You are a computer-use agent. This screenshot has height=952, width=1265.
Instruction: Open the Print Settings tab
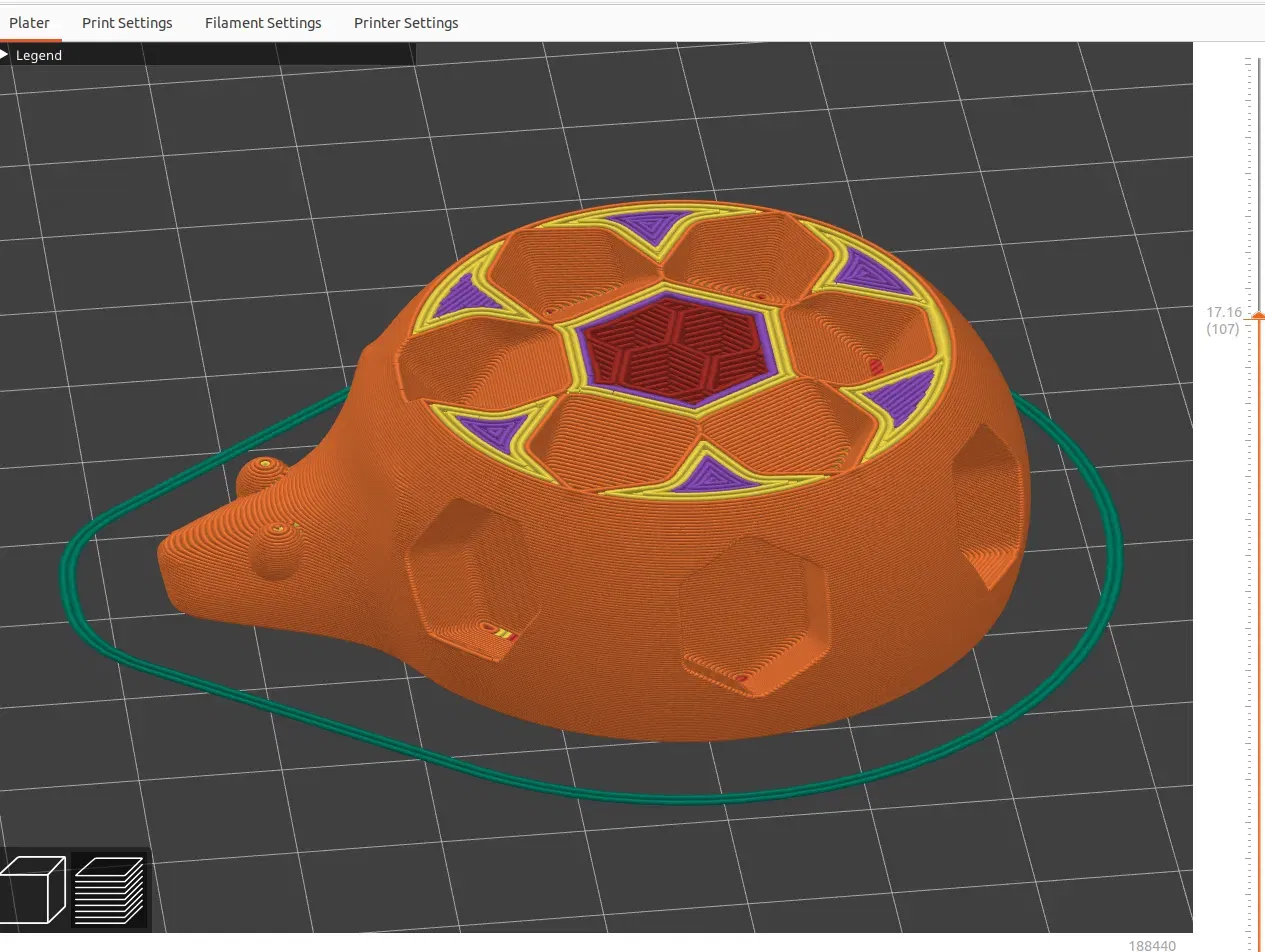127,22
